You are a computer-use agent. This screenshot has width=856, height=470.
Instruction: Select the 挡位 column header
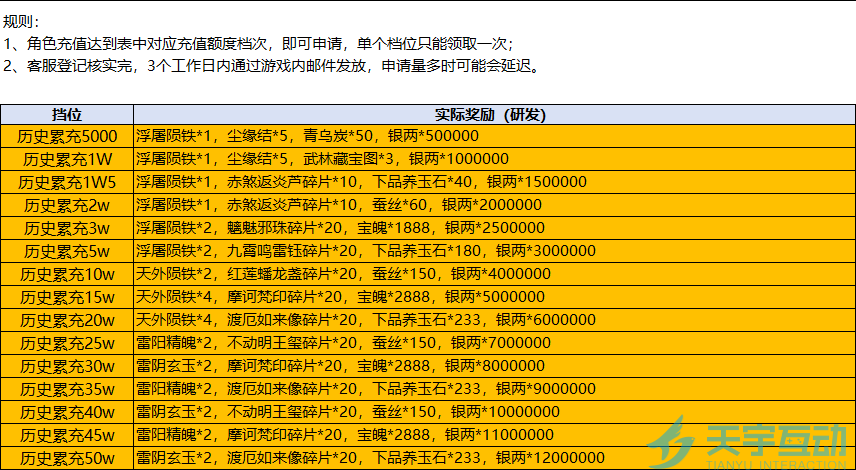[67, 115]
